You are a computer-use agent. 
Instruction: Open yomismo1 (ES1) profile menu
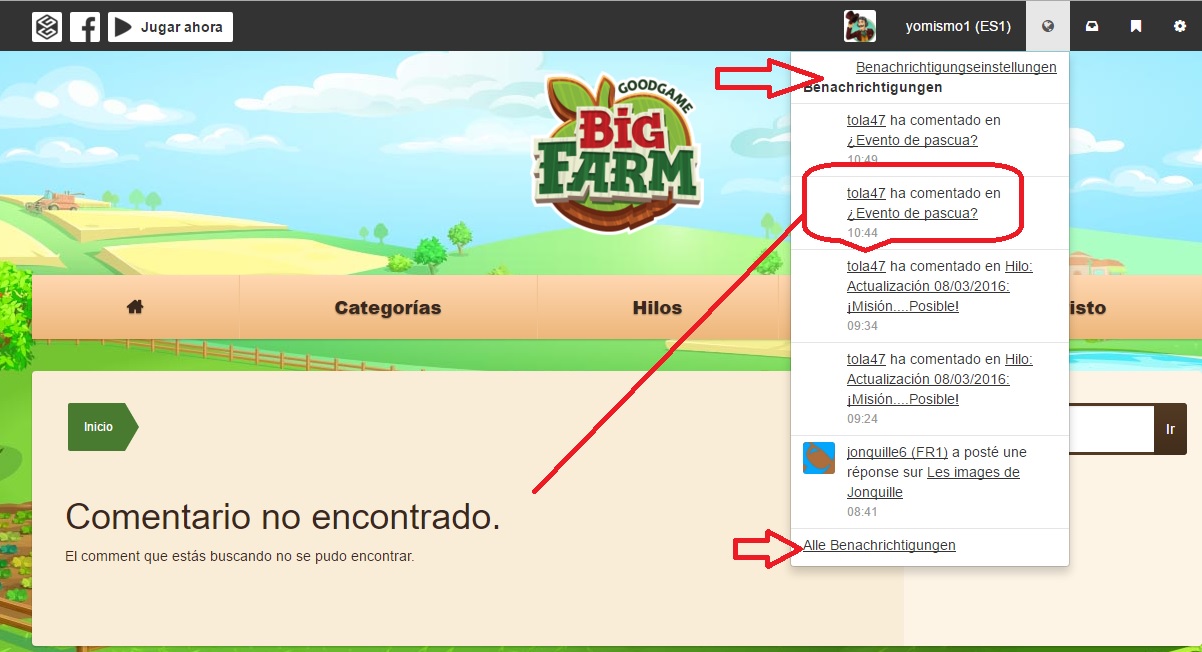[958, 27]
